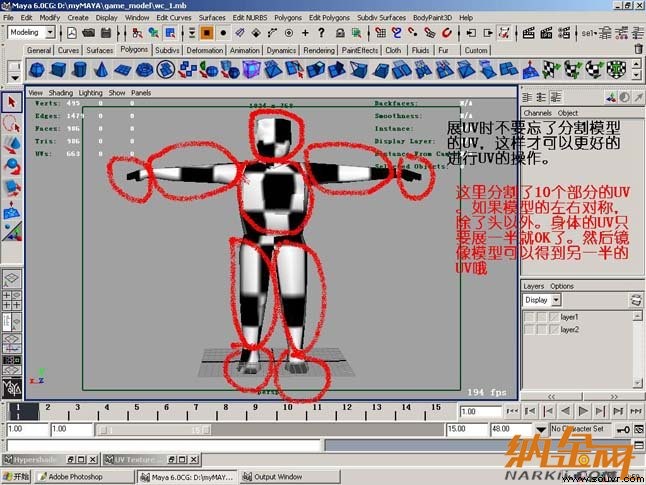Click the go to start of range button
The width and height of the screenshot is (646, 485).
[x=513, y=411]
